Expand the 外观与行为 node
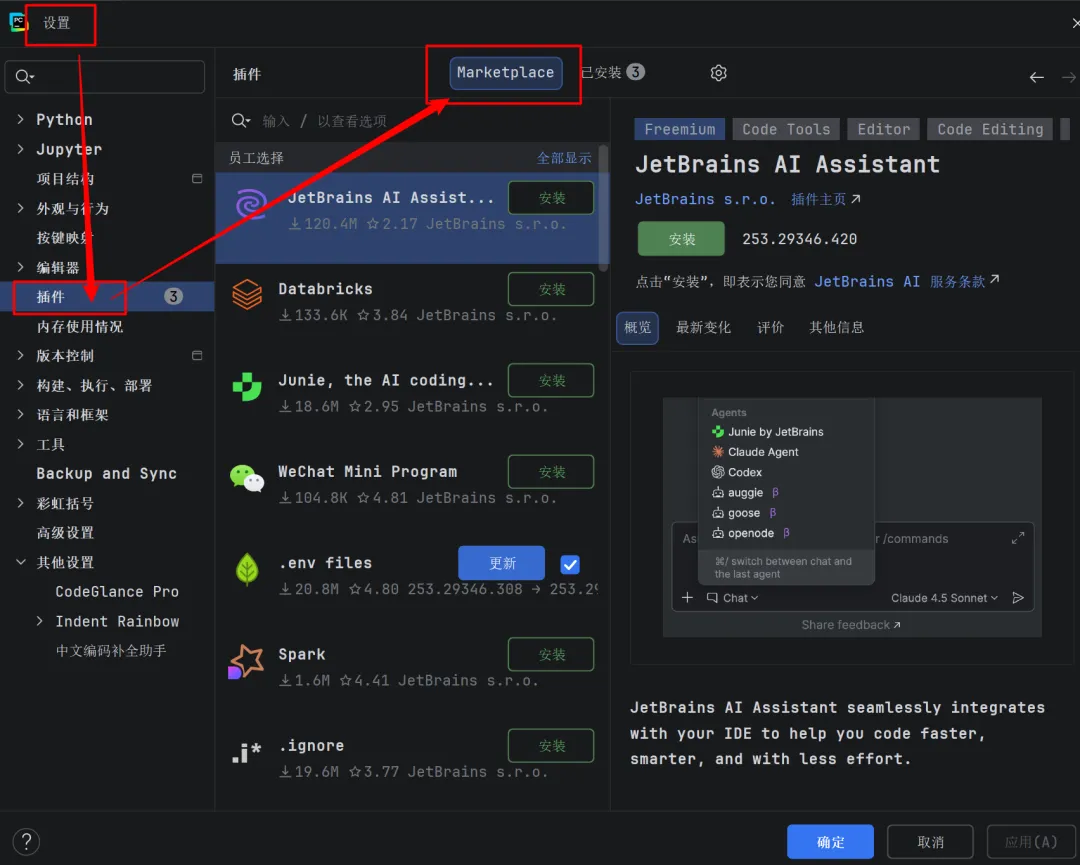This screenshot has height=865, width=1080. coord(20,208)
